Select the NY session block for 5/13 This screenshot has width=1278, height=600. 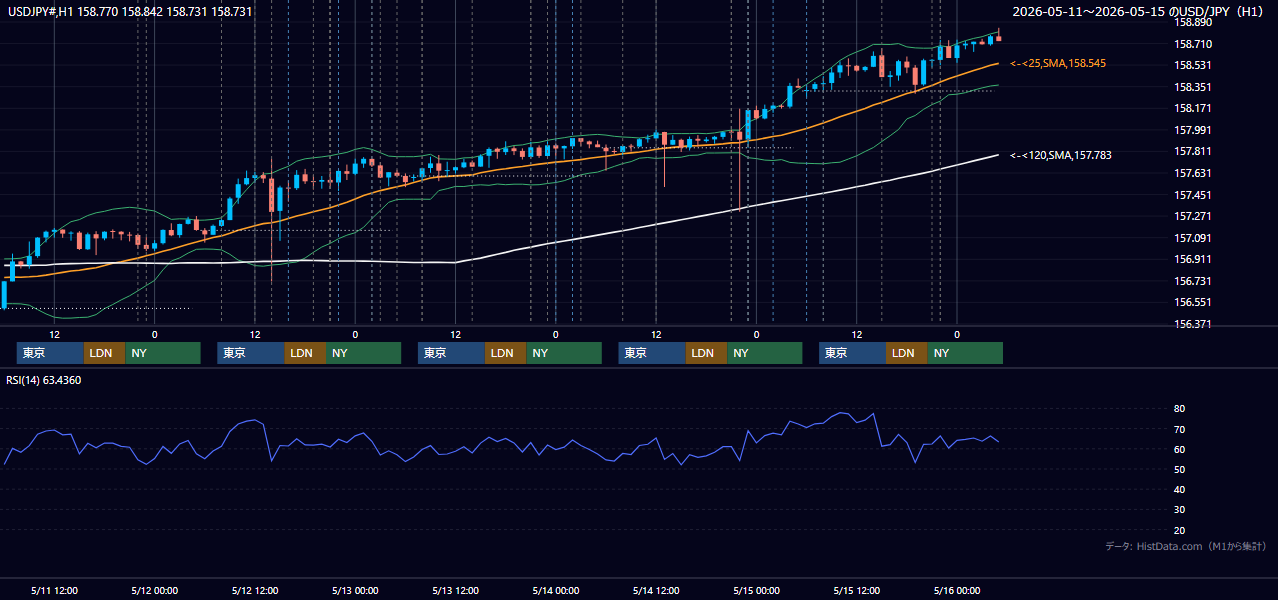(x=564, y=353)
